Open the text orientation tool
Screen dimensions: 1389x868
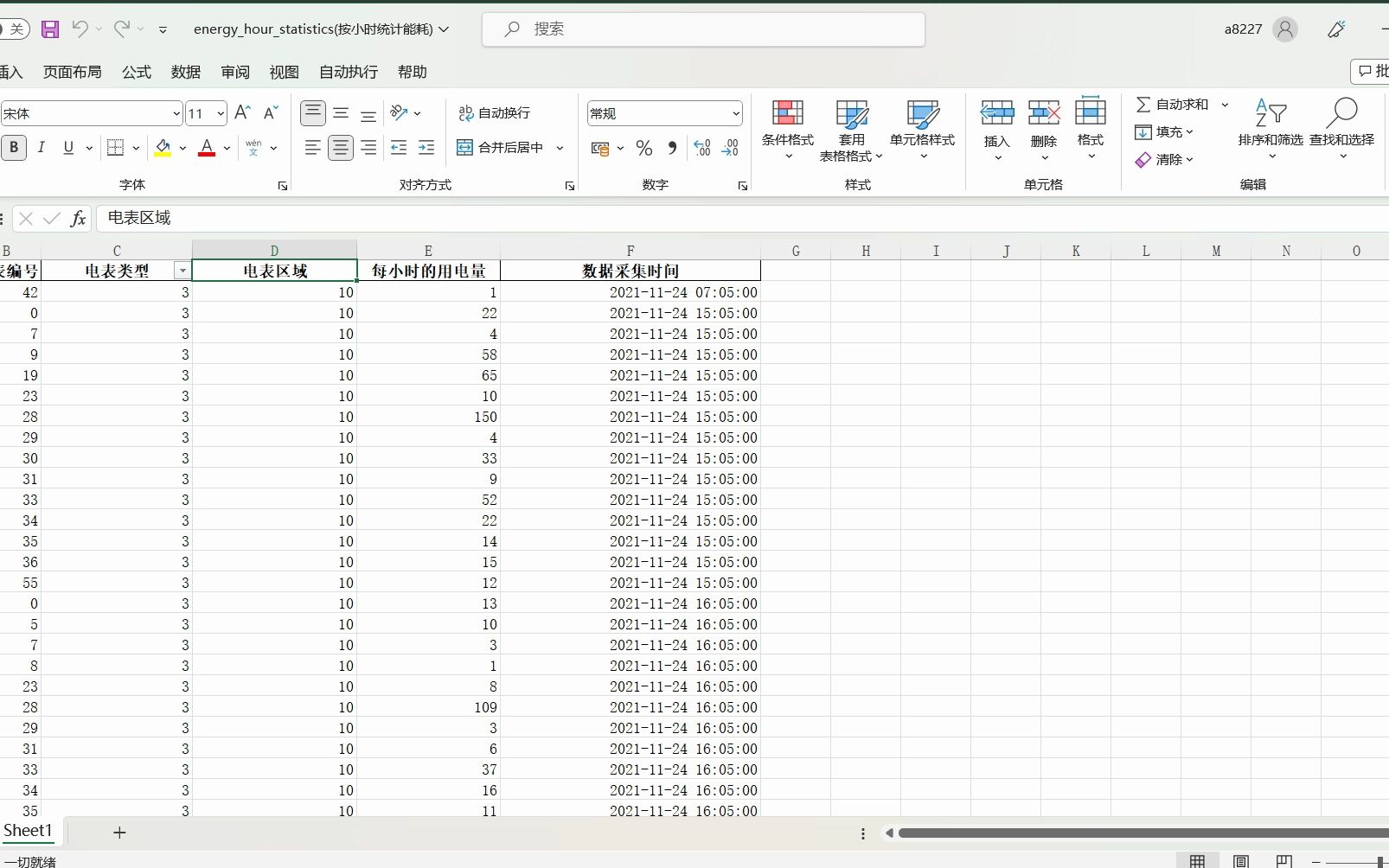click(399, 113)
